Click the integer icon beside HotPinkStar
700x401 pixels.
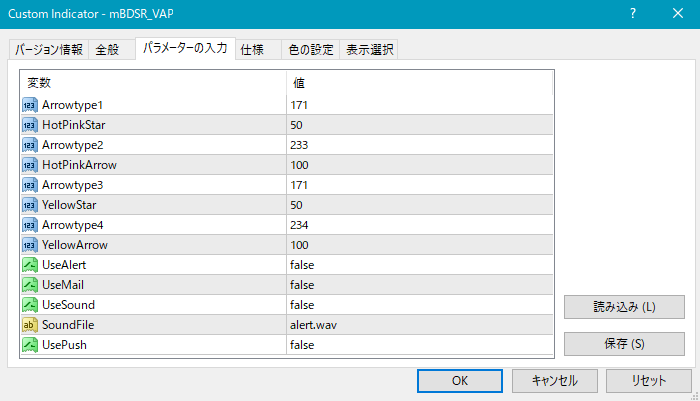29,125
